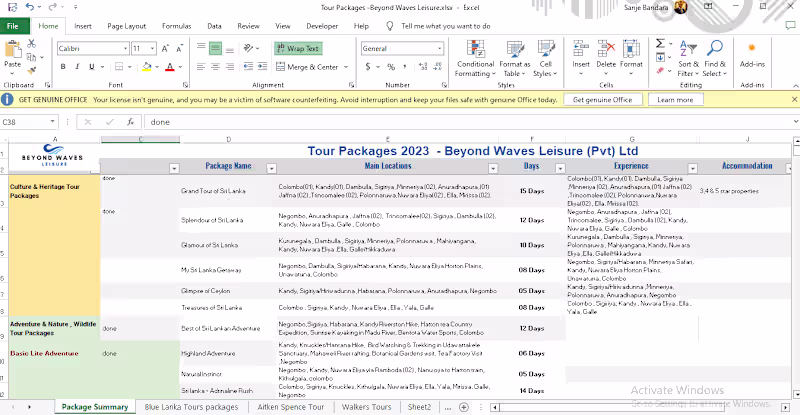Decrease font size with small A icon
This screenshot has width=800, height=415.
click(180, 48)
